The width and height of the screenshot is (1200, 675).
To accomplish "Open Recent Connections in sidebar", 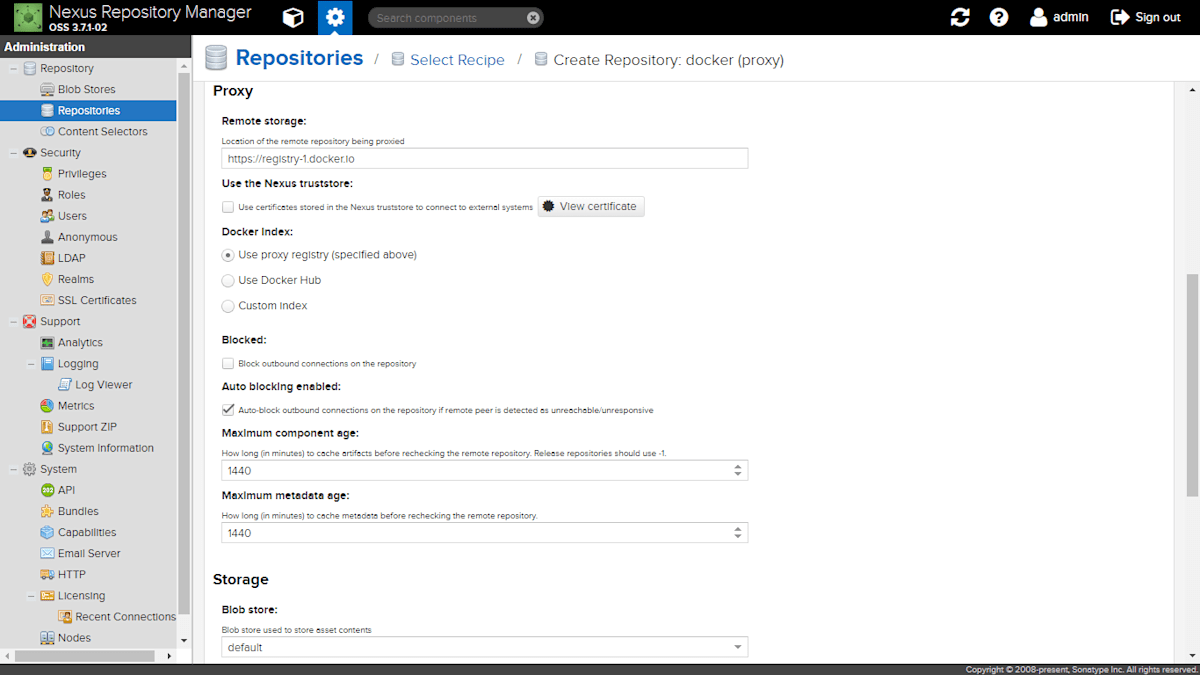I will coord(125,617).
